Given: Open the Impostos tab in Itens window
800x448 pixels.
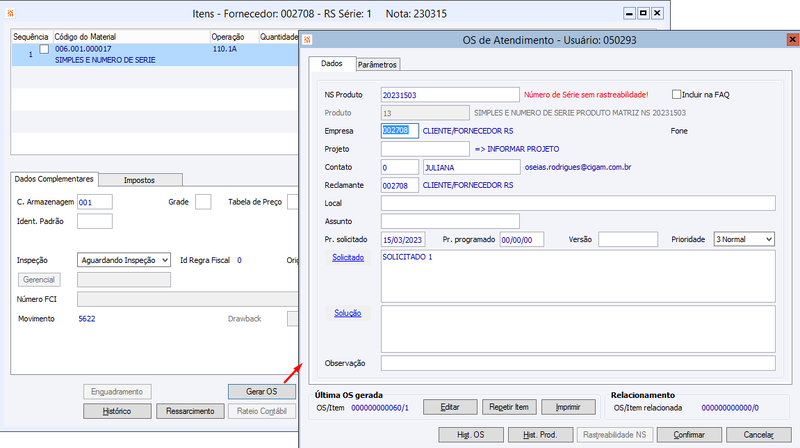Looking at the screenshot, I should (x=139, y=180).
